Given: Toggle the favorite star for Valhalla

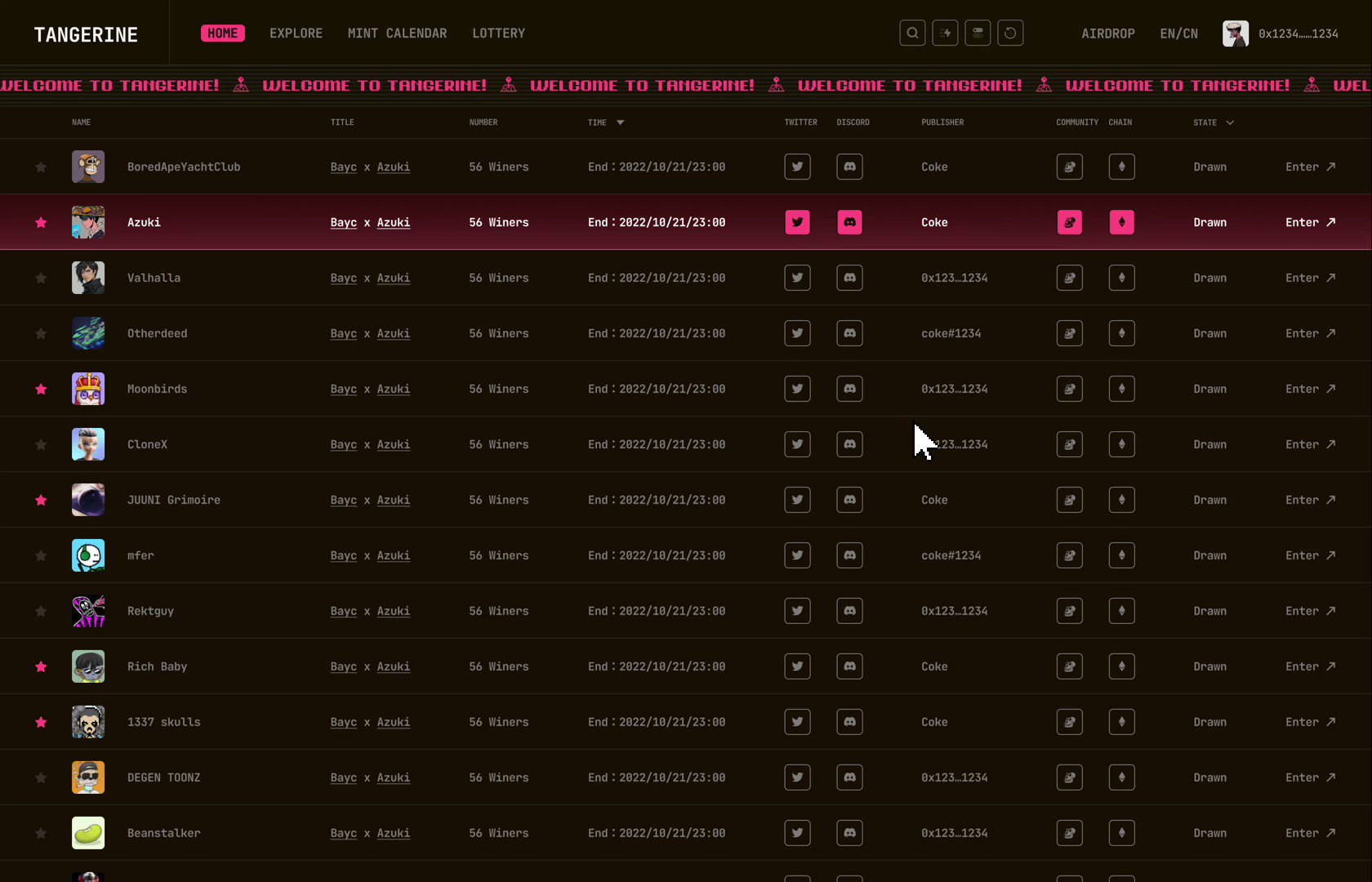Looking at the screenshot, I should (x=41, y=278).
